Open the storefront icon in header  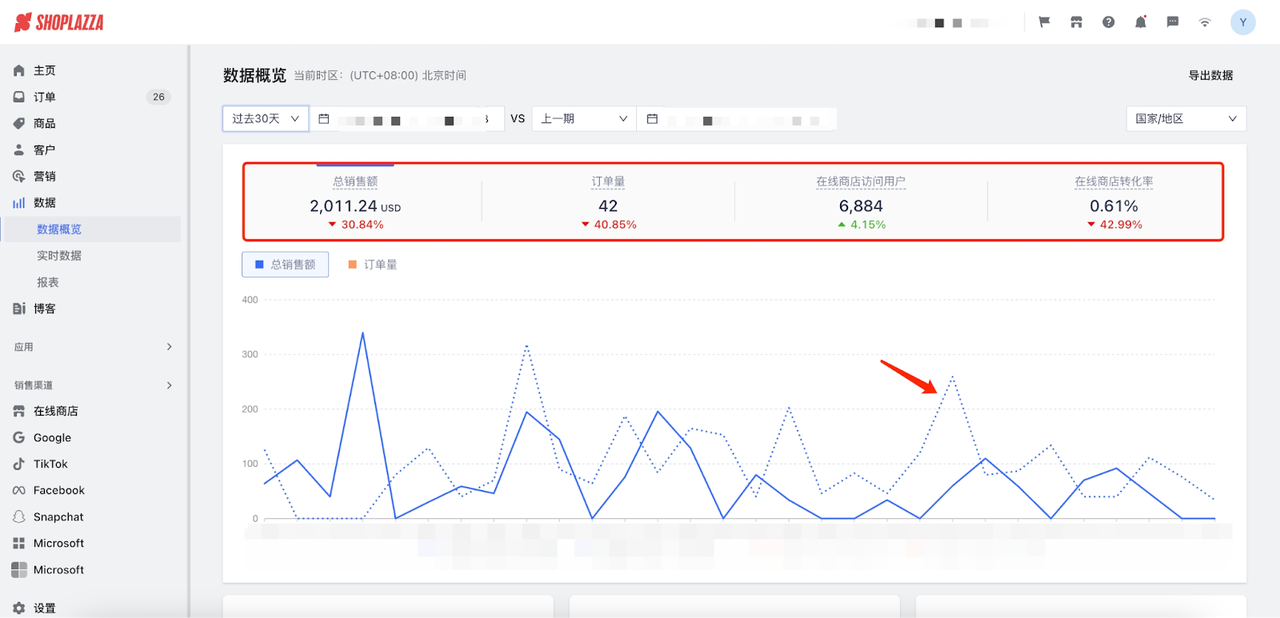[x=1076, y=22]
